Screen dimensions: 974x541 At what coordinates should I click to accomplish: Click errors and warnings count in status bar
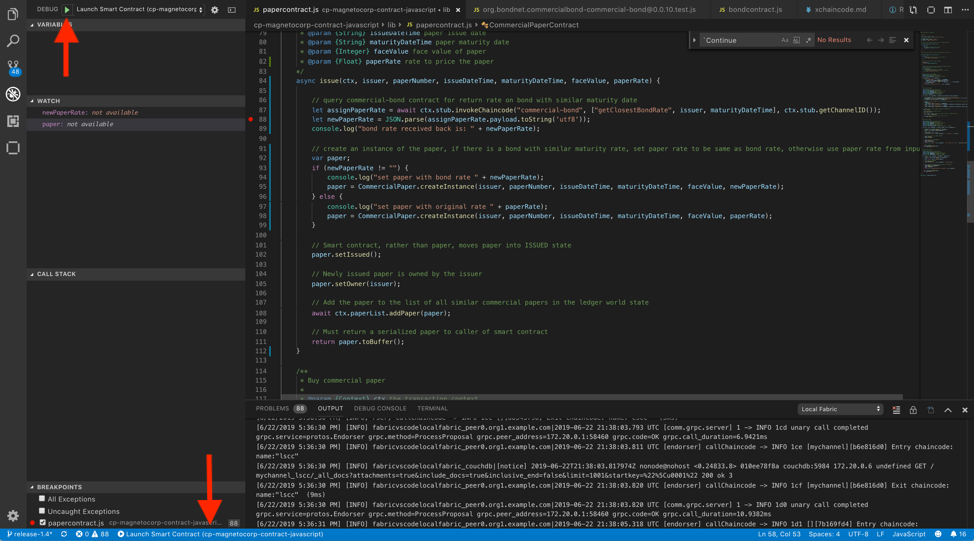[x=92, y=534]
